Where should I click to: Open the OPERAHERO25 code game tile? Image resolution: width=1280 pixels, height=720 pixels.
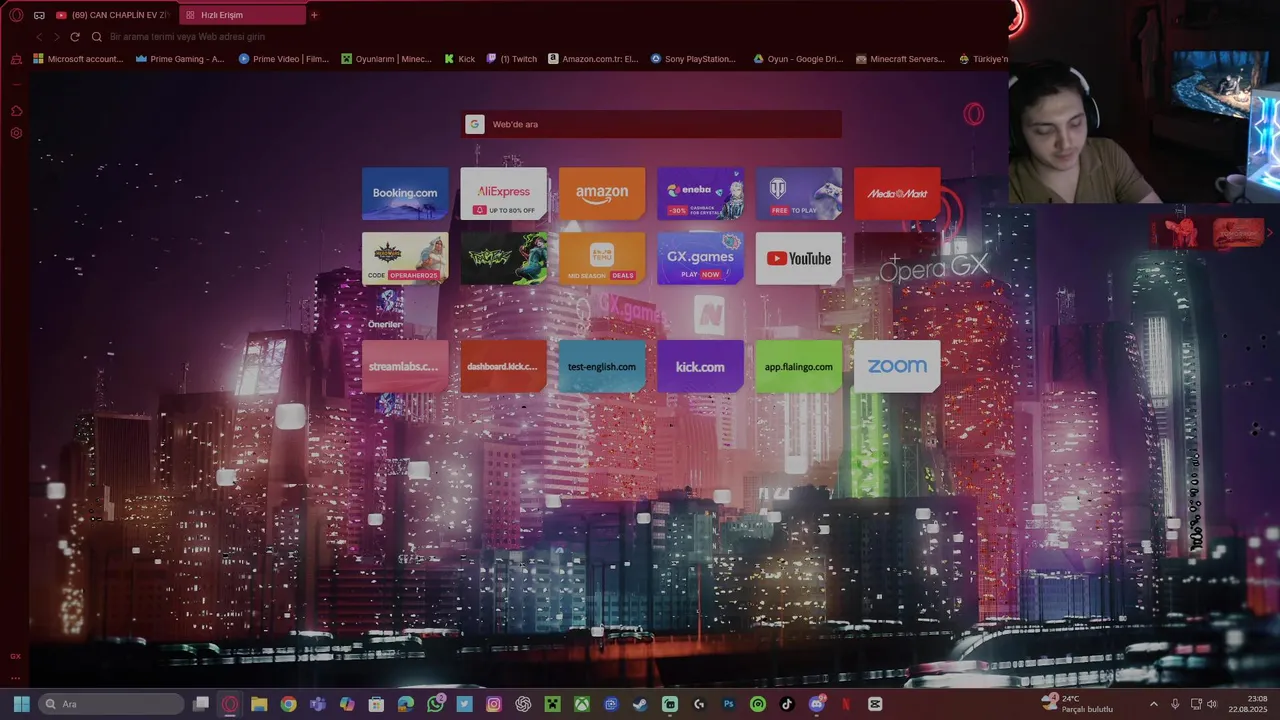405,258
